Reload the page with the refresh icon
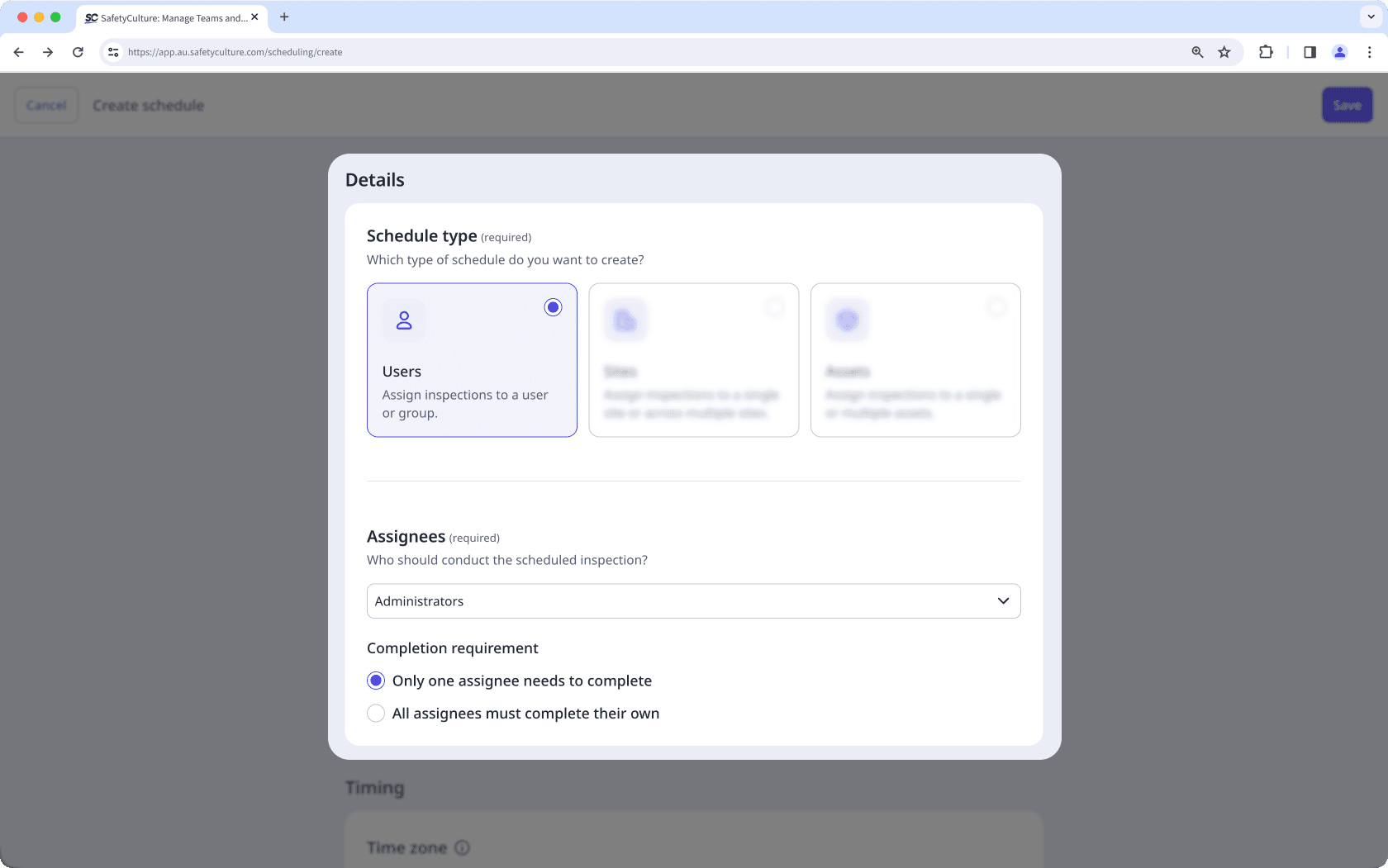Screen dimensions: 1388x868 tap(78, 51)
